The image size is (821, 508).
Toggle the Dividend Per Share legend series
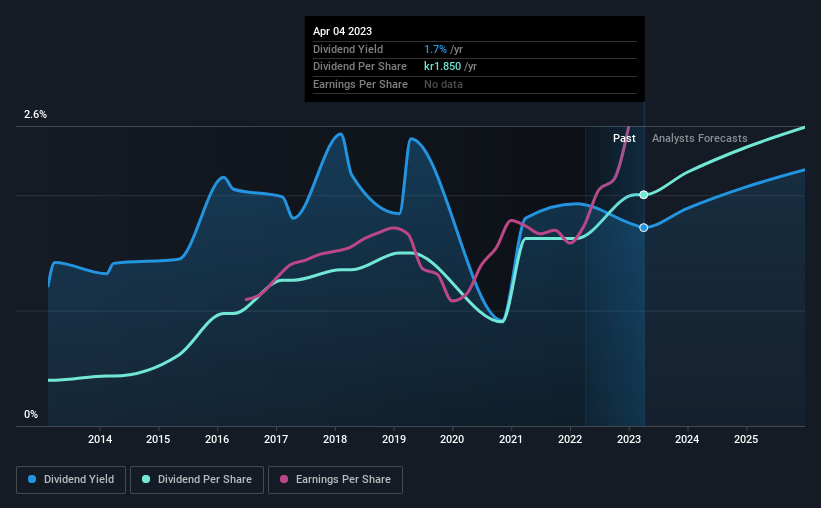[x=197, y=479]
